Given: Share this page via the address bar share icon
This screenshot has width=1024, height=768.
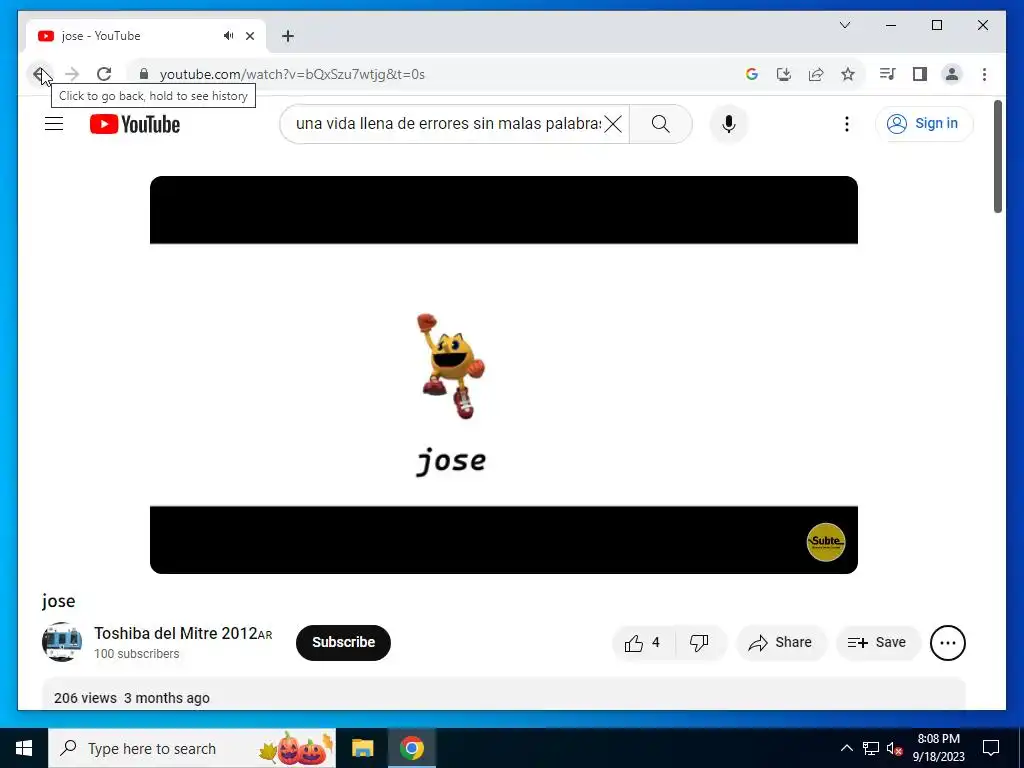Looking at the screenshot, I should tap(816, 74).
